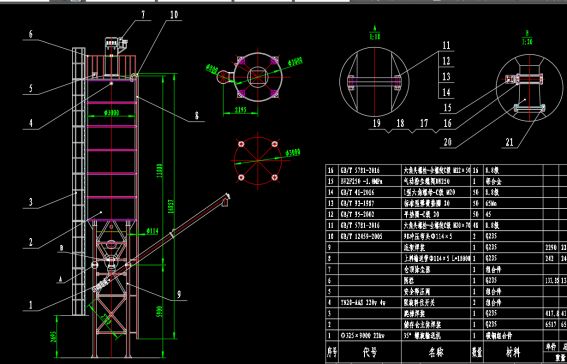This screenshot has width=567, height=364.
Task: Click the 序号 header cell in parts table
Action: click(332, 352)
